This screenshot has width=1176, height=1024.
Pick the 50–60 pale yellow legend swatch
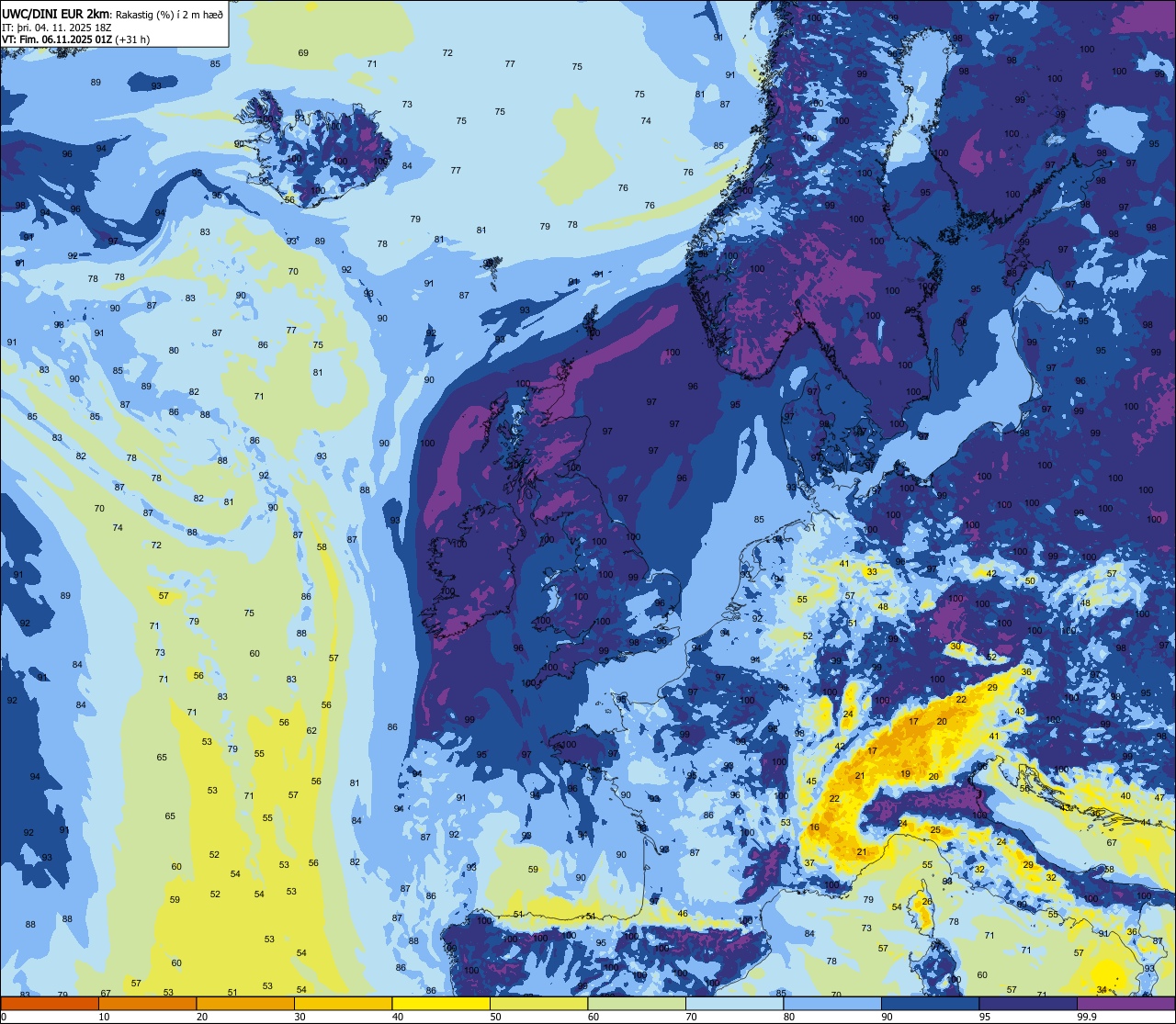[538, 1004]
